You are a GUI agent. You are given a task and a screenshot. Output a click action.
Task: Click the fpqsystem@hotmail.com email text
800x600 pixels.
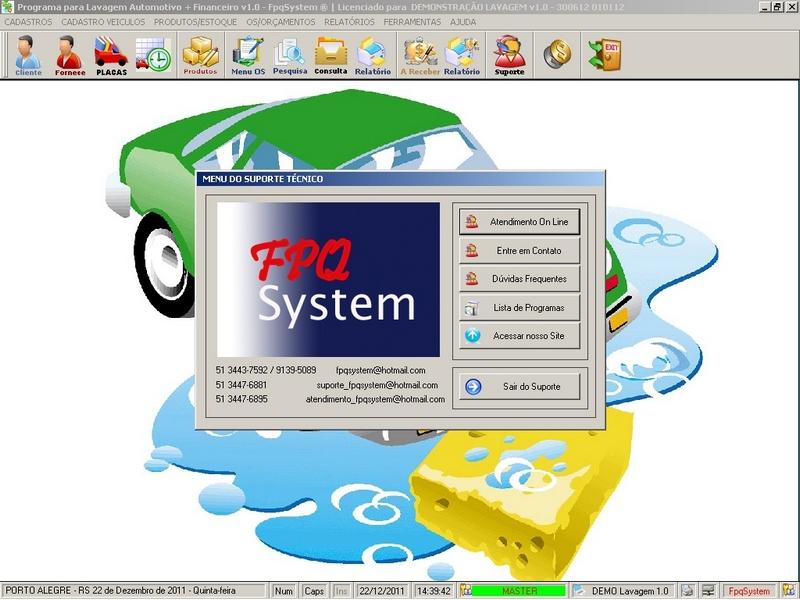click(381, 370)
